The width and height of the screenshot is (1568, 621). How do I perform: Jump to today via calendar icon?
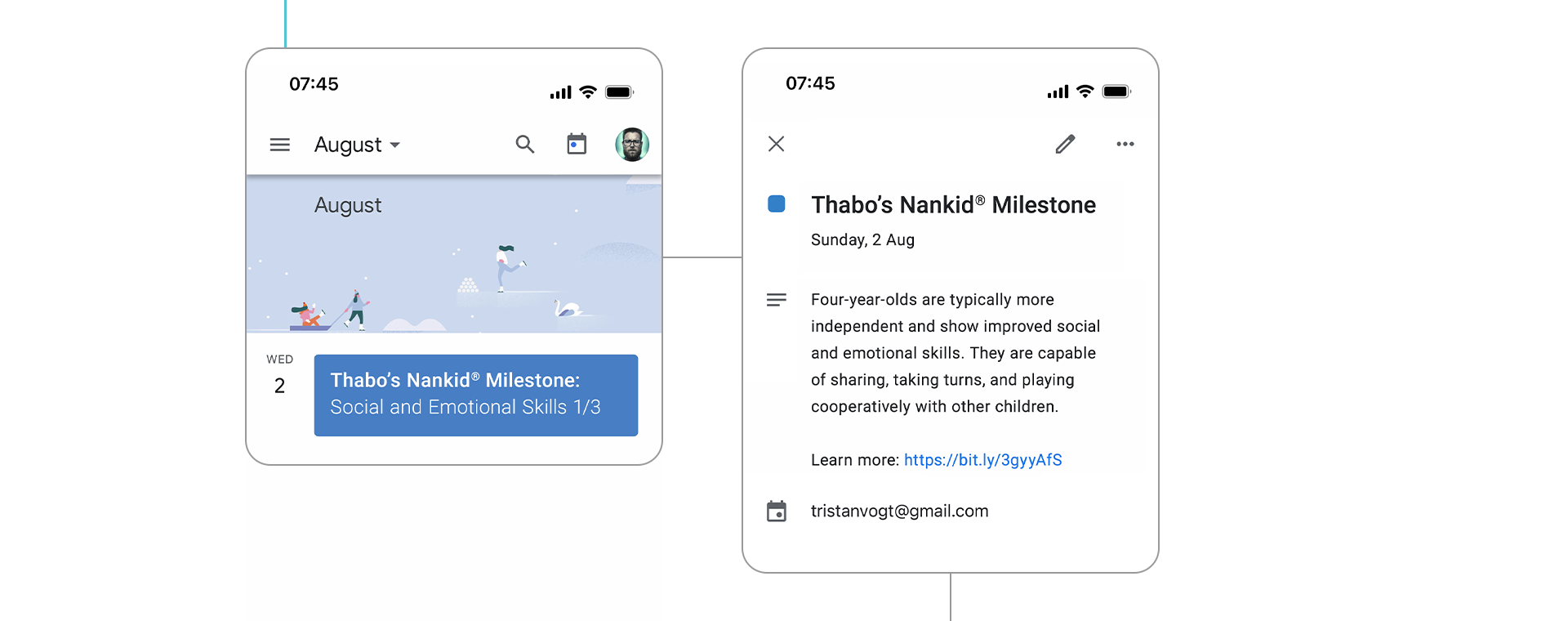577,144
